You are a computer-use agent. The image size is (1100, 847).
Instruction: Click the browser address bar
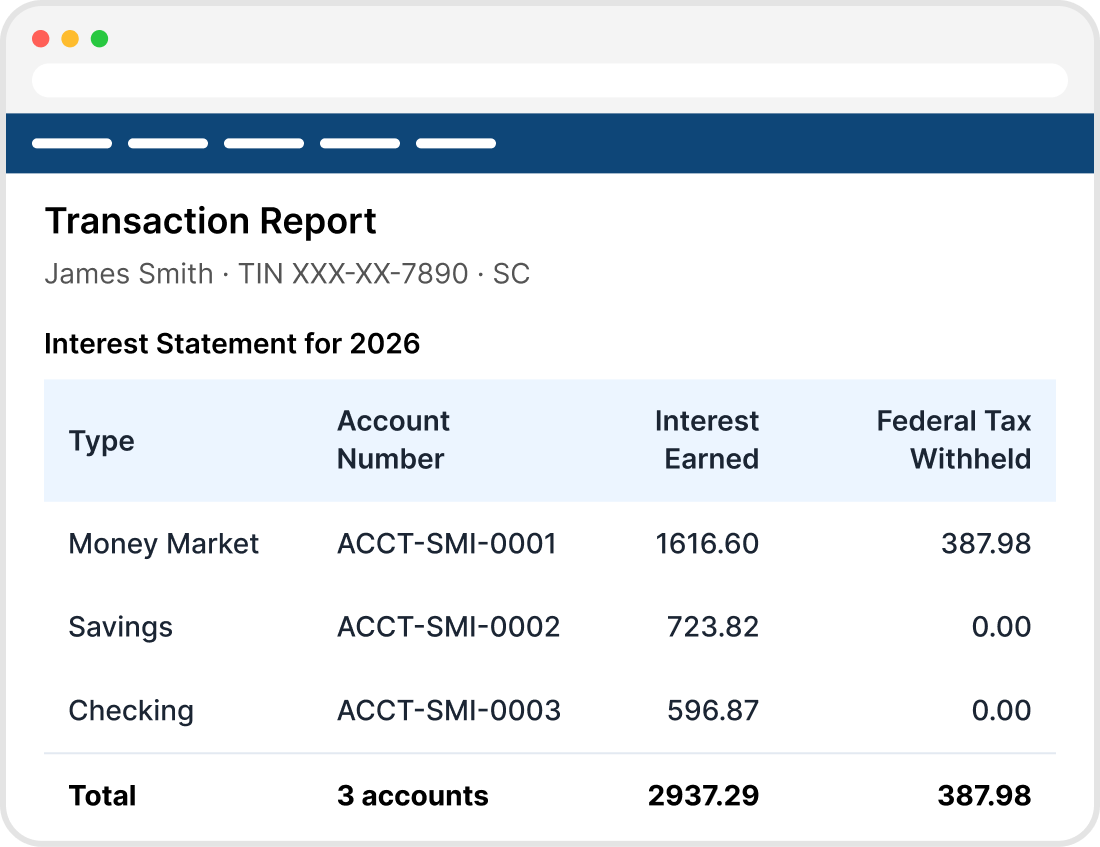[549, 80]
